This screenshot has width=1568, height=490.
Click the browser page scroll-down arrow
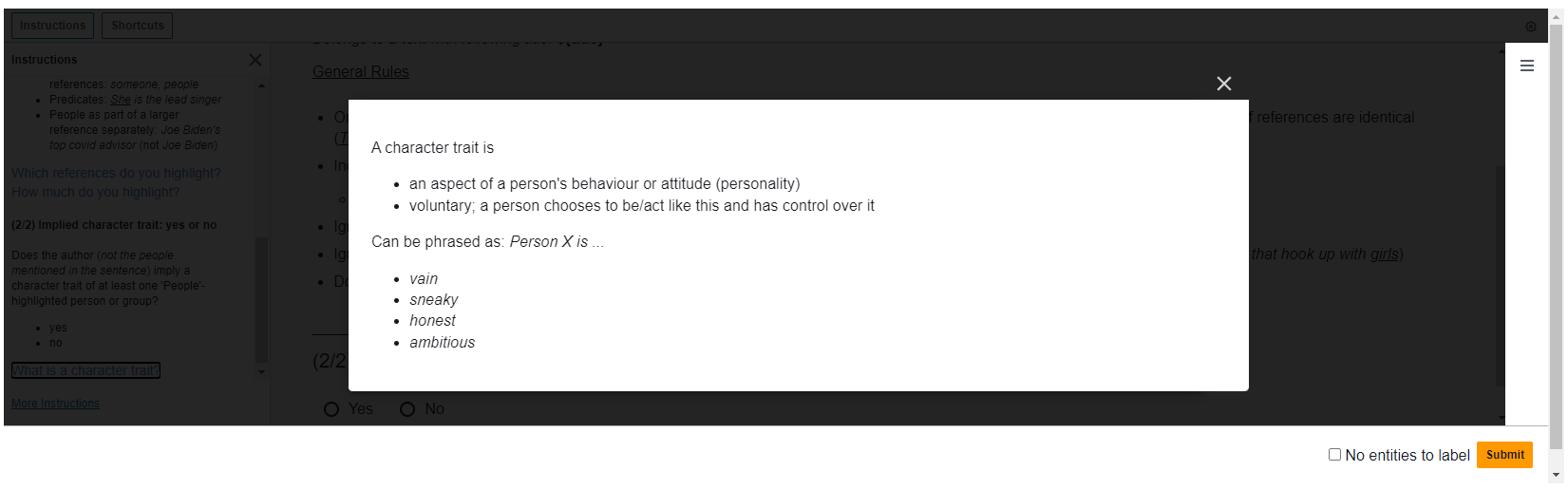pyautogui.click(x=1556, y=475)
